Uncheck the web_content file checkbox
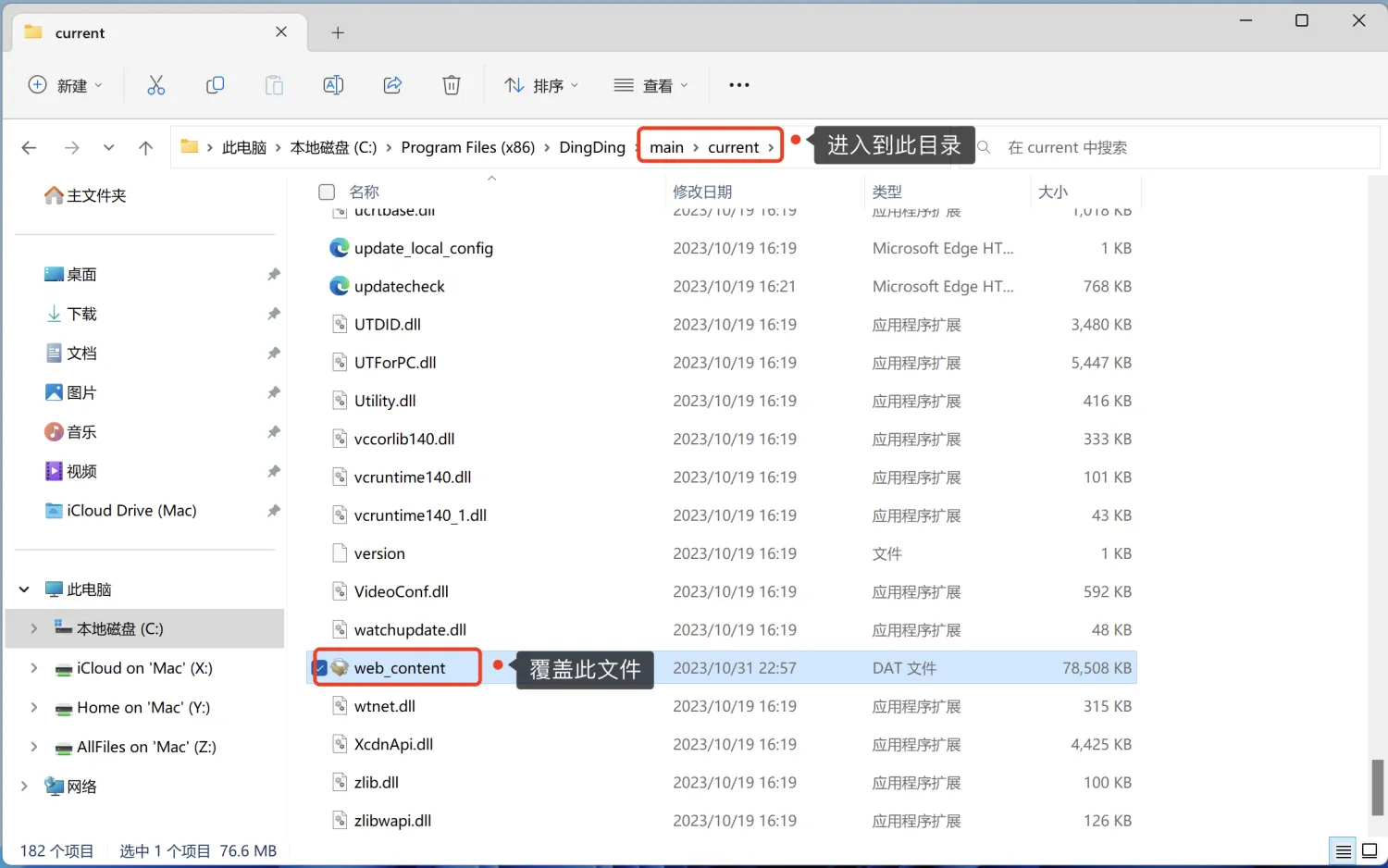The height and width of the screenshot is (868, 1388). click(320, 668)
